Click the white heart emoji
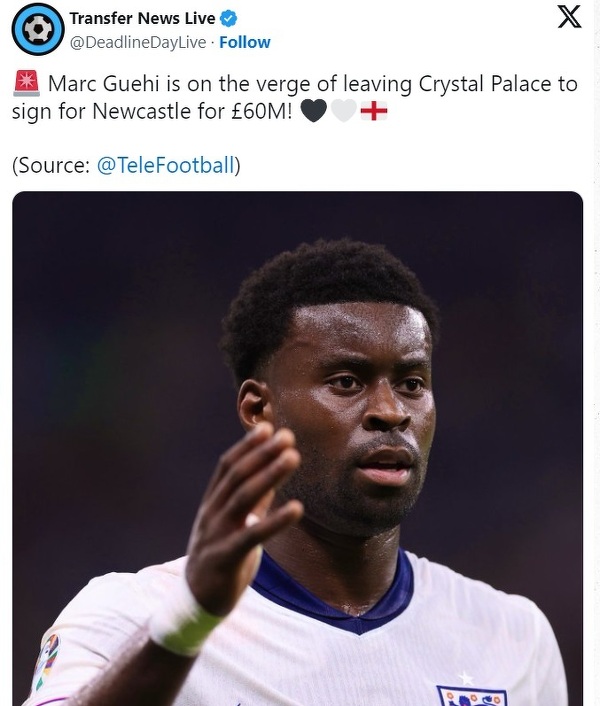Image resolution: width=600 pixels, height=706 pixels. (x=343, y=112)
